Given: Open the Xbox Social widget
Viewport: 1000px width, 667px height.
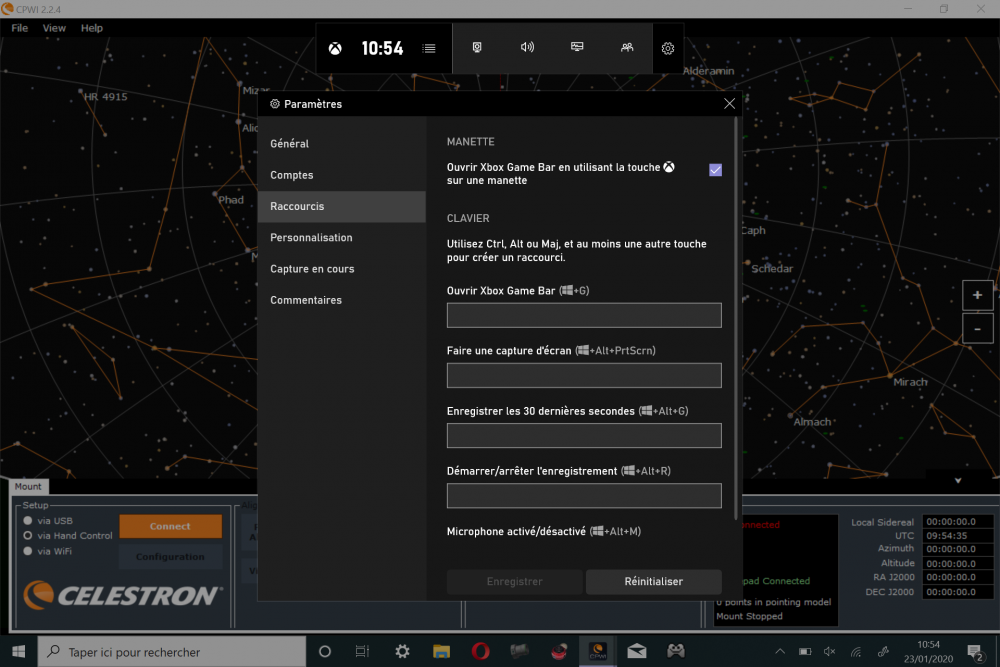Looking at the screenshot, I should 627,48.
